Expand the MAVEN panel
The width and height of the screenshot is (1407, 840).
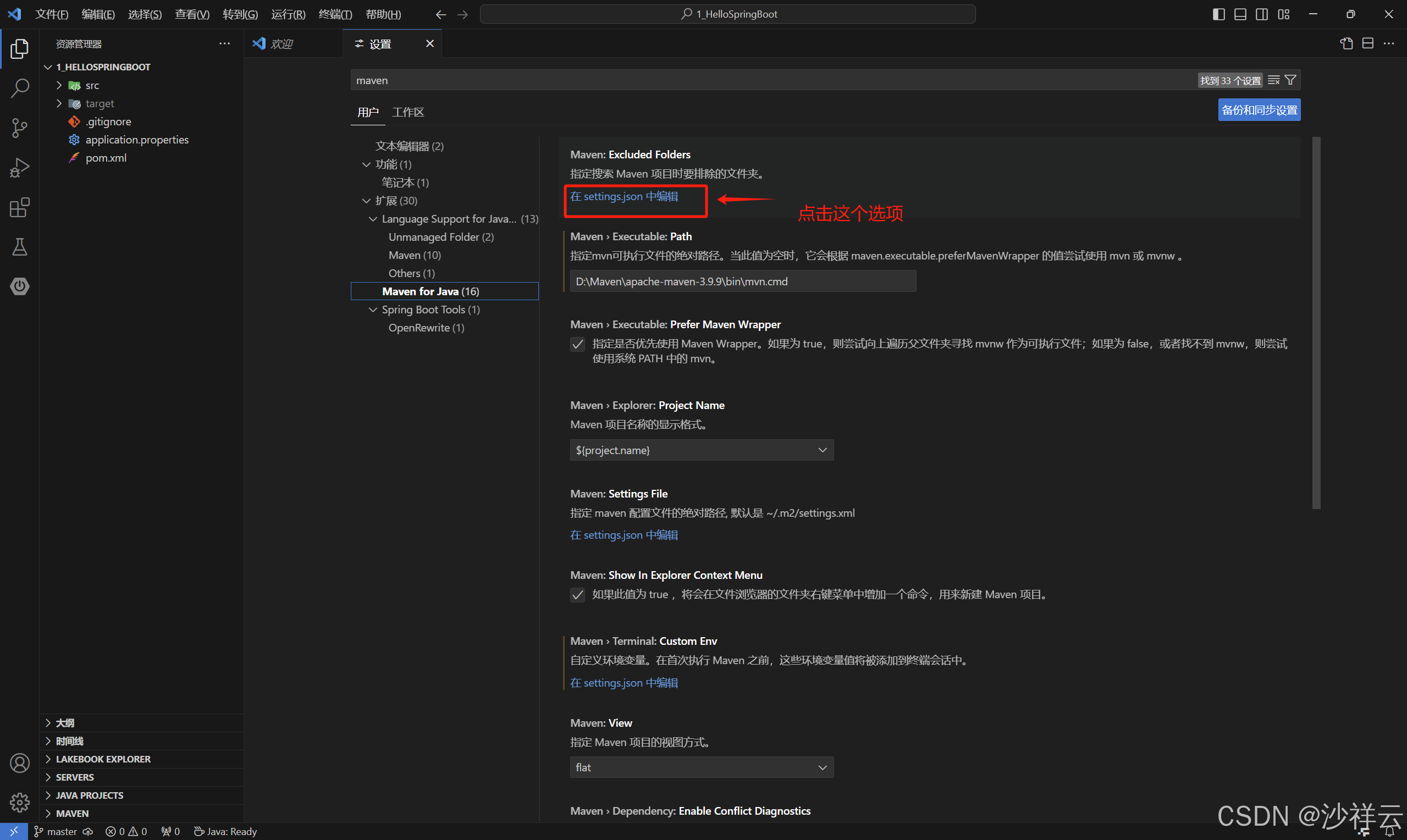pos(141,814)
